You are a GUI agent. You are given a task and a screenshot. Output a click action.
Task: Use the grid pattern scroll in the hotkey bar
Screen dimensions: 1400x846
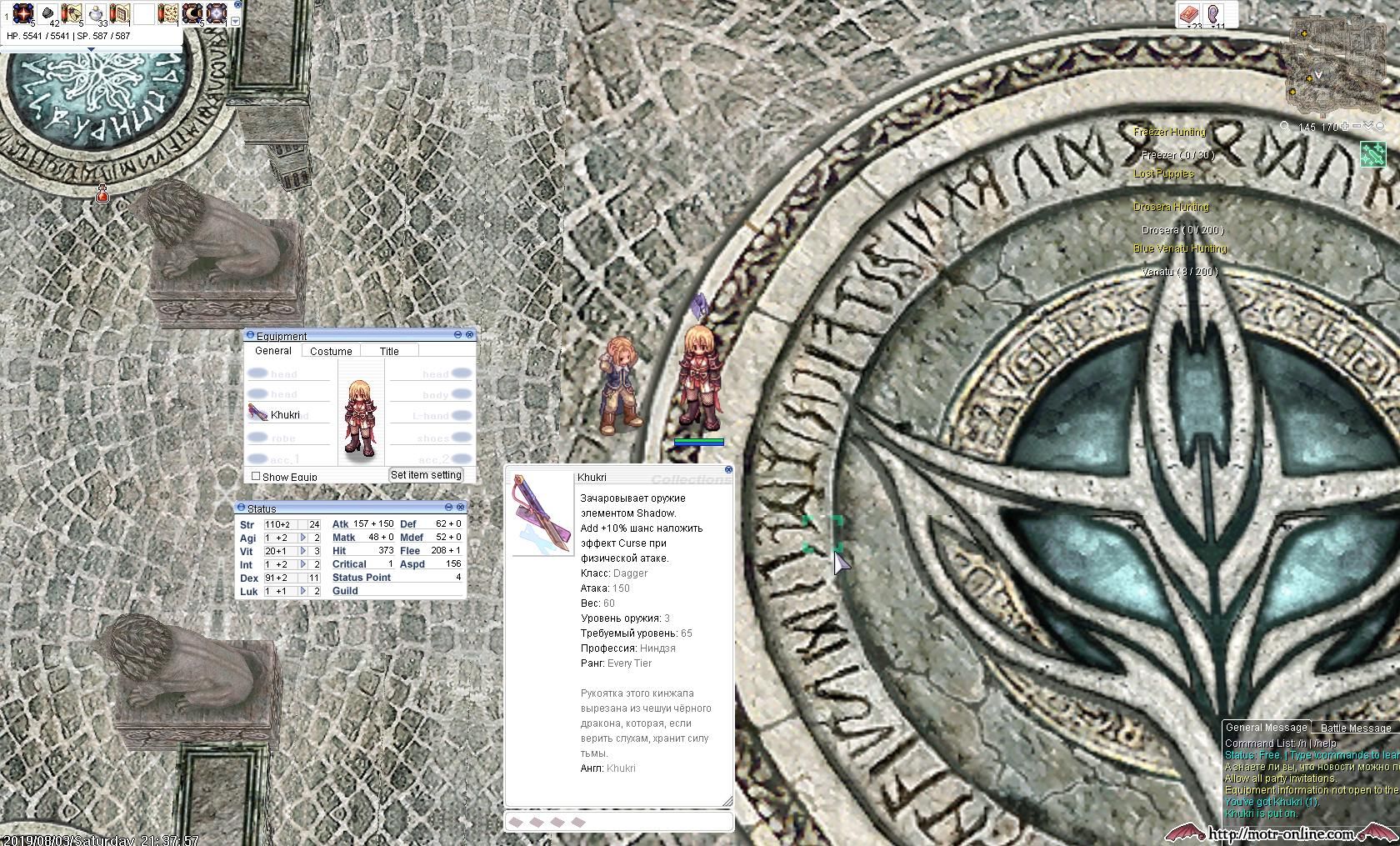[x=119, y=13]
